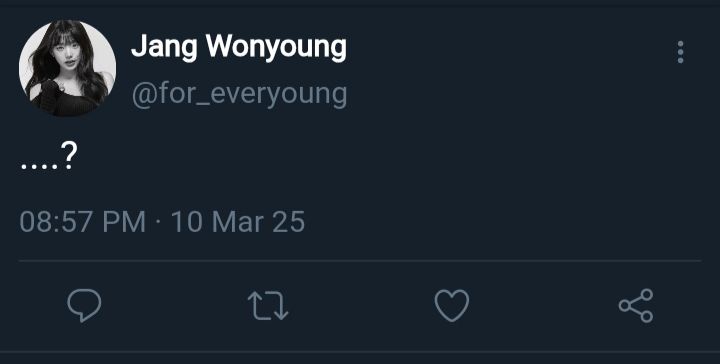Open Jang Wonyoung display name profile
720x364 pixels.
239,48
